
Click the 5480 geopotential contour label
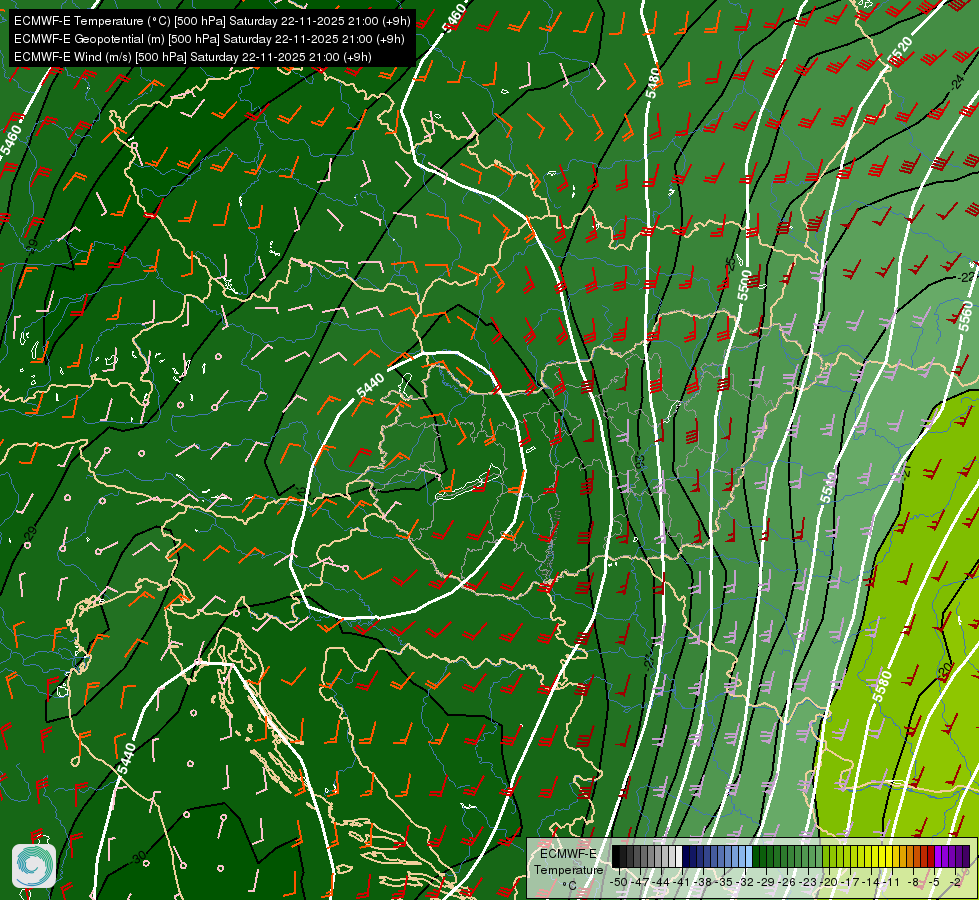pyautogui.click(x=653, y=83)
